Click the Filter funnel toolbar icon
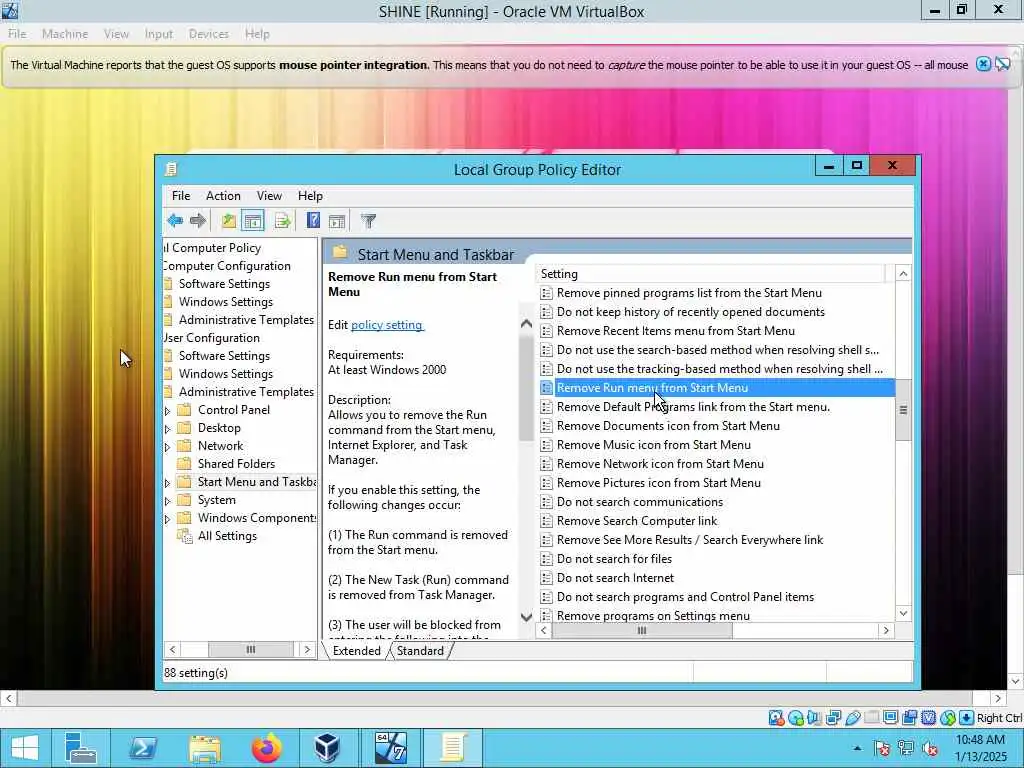The image size is (1024, 768). (368, 221)
